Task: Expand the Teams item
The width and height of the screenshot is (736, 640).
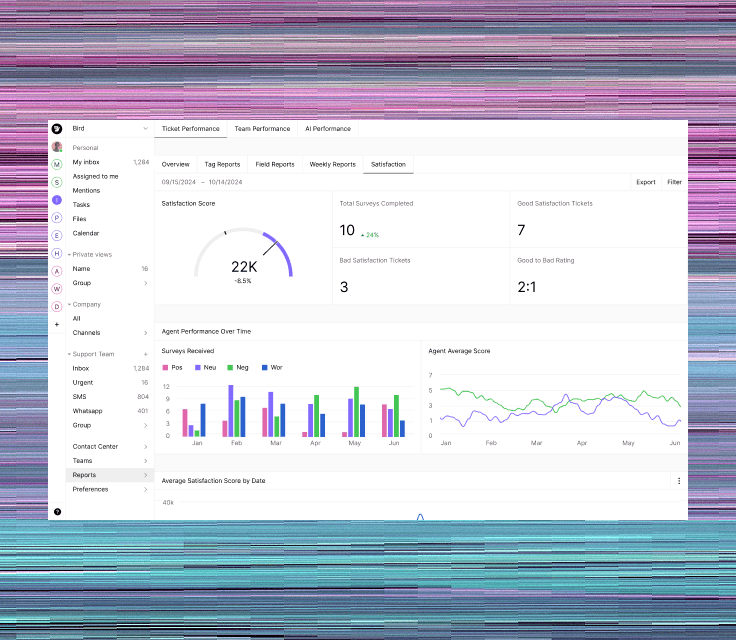Action: (146, 461)
